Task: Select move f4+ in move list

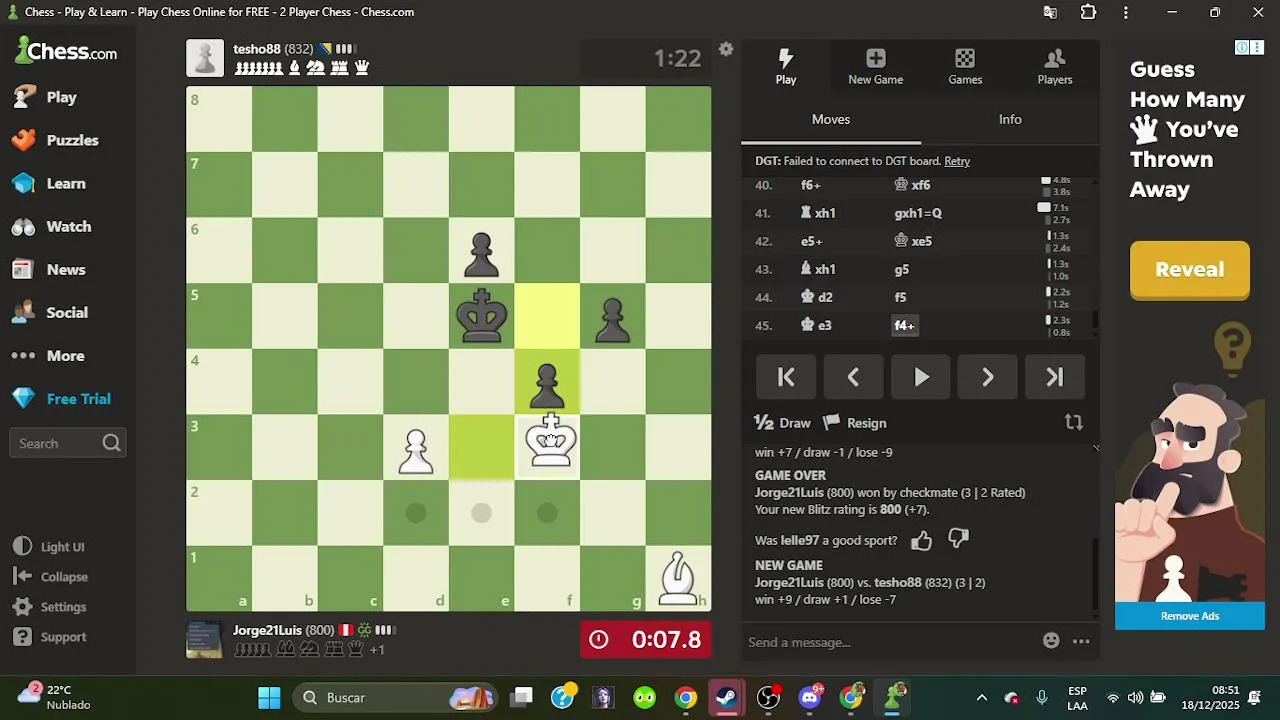Action: coord(904,325)
